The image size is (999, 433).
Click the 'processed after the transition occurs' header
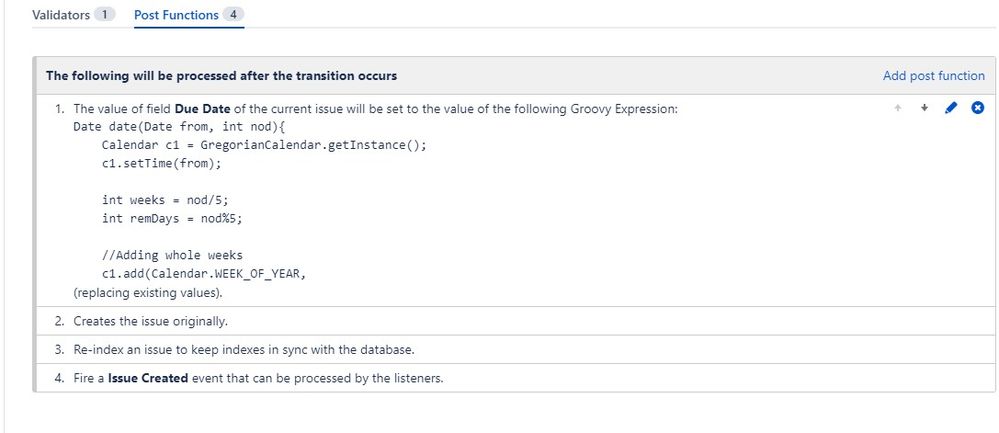pos(221,76)
